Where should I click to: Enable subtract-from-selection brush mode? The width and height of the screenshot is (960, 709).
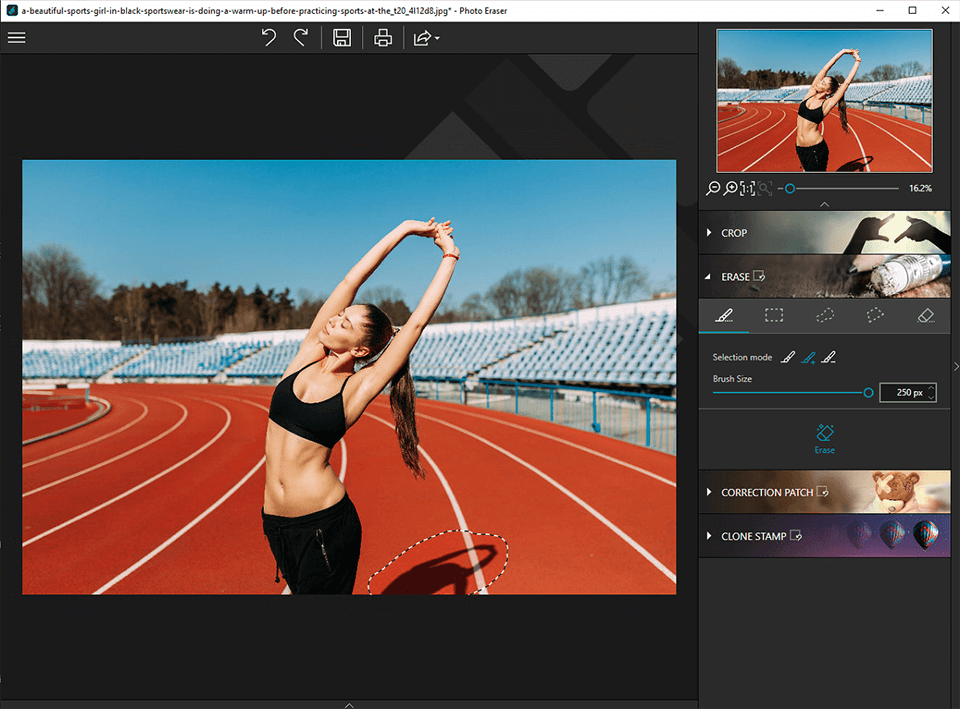point(828,357)
